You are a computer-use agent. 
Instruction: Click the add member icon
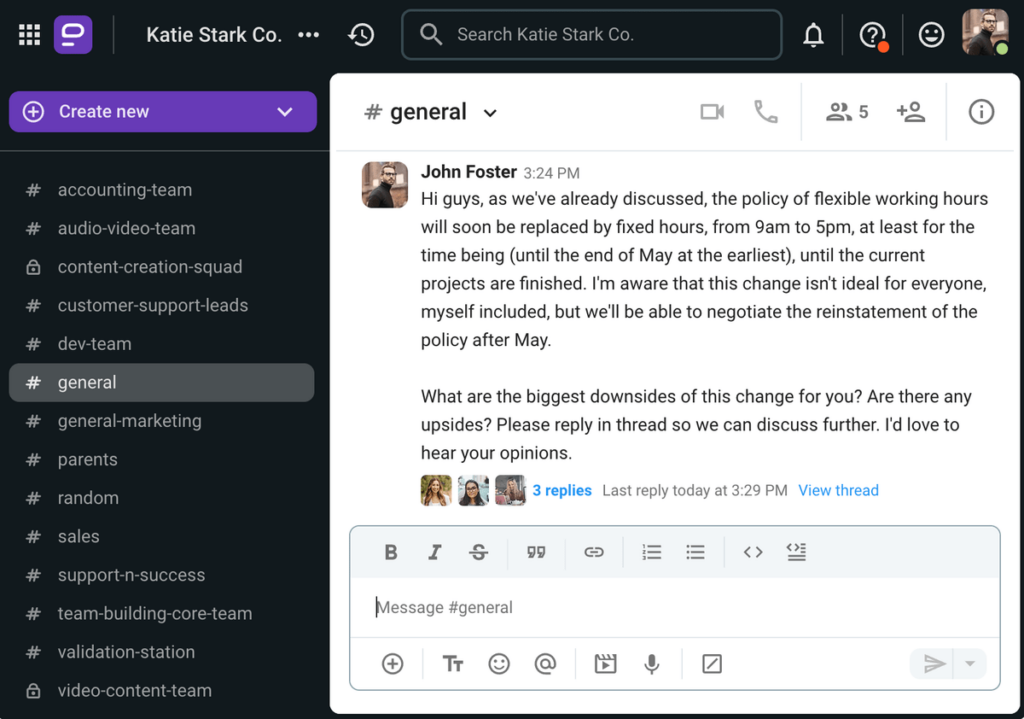pos(911,112)
